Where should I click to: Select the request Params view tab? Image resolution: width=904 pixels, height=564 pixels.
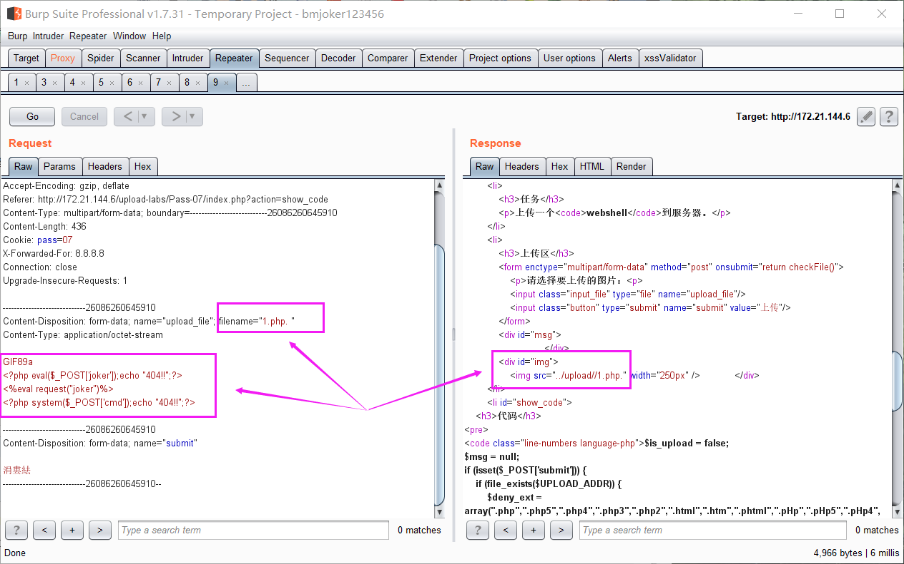pos(59,167)
